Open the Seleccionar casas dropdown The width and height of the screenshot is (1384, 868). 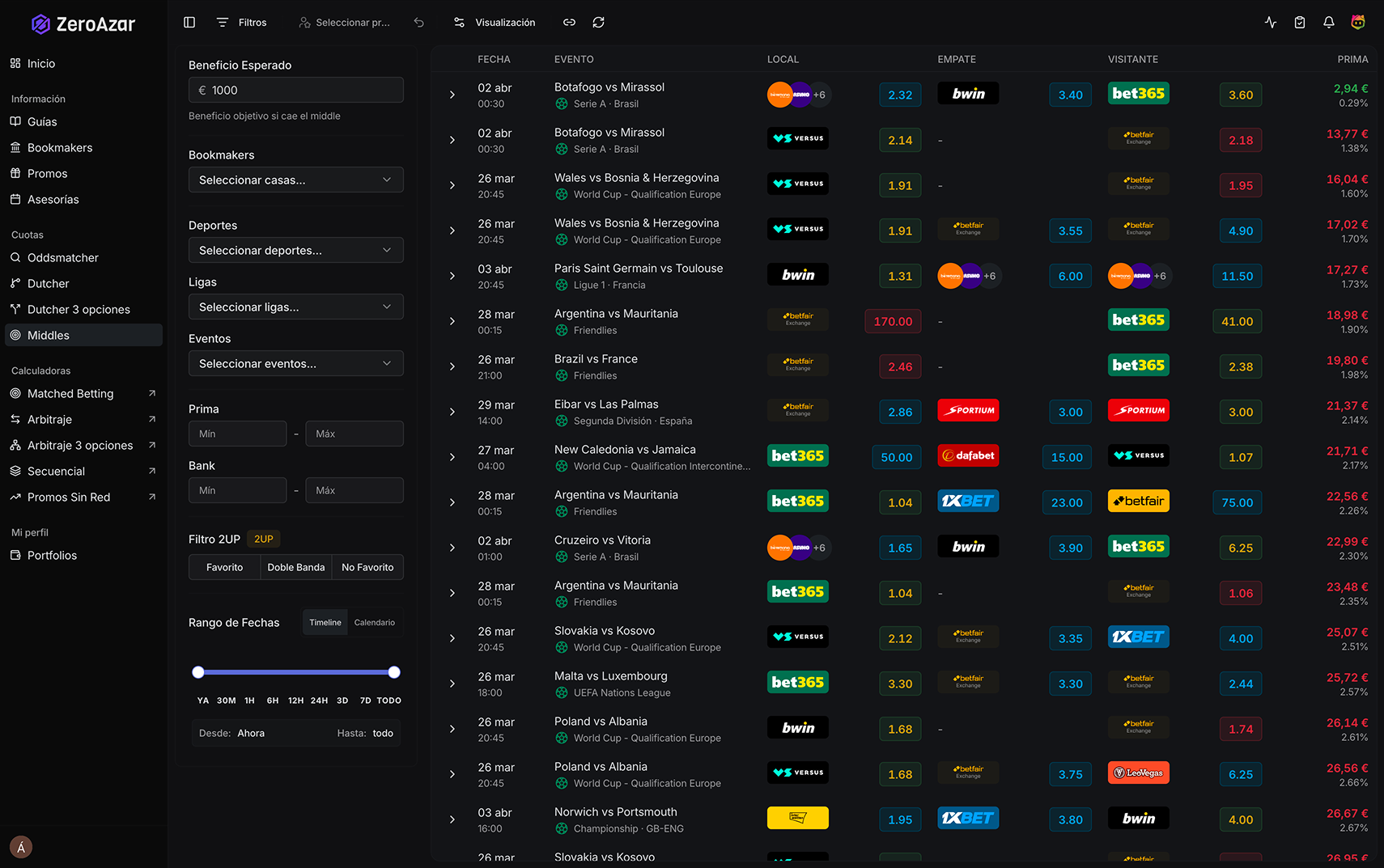click(x=295, y=180)
